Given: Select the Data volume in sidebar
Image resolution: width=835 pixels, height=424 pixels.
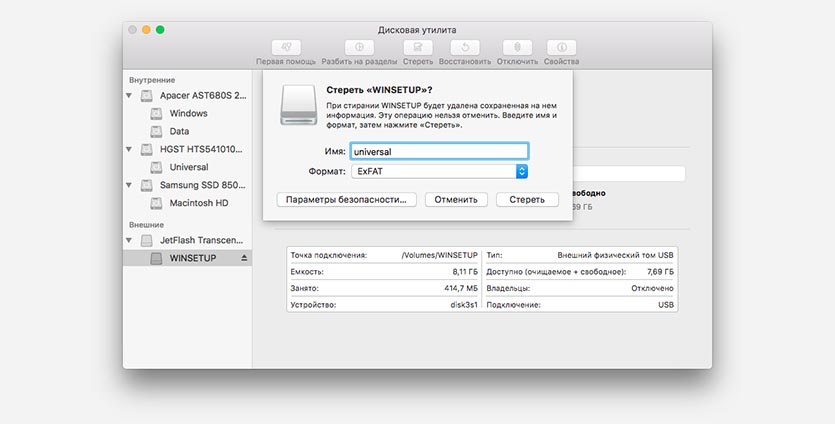Looking at the screenshot, I should 179,131.
